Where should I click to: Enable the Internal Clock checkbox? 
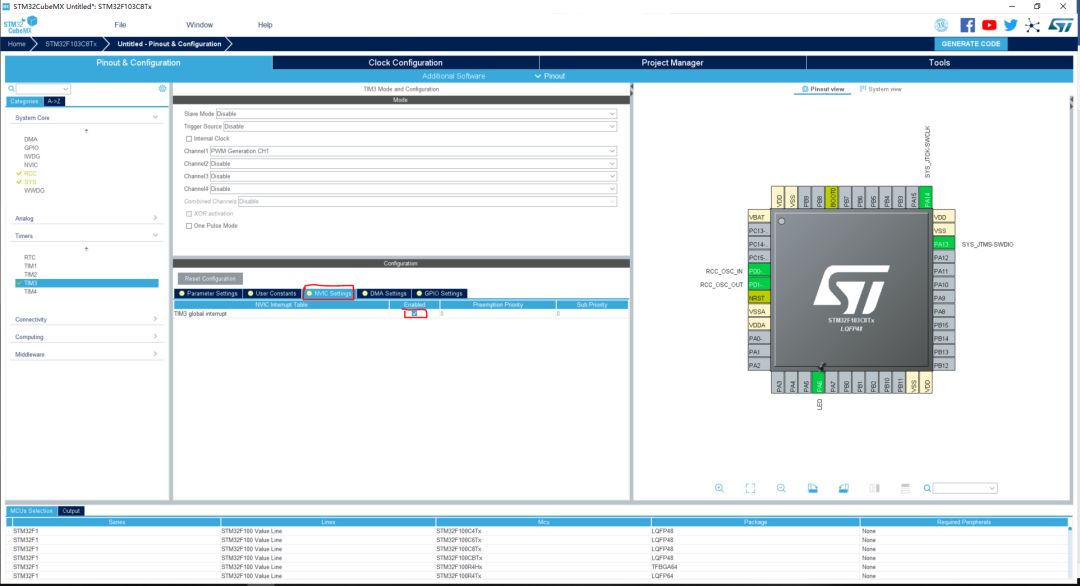click(189, 138)
